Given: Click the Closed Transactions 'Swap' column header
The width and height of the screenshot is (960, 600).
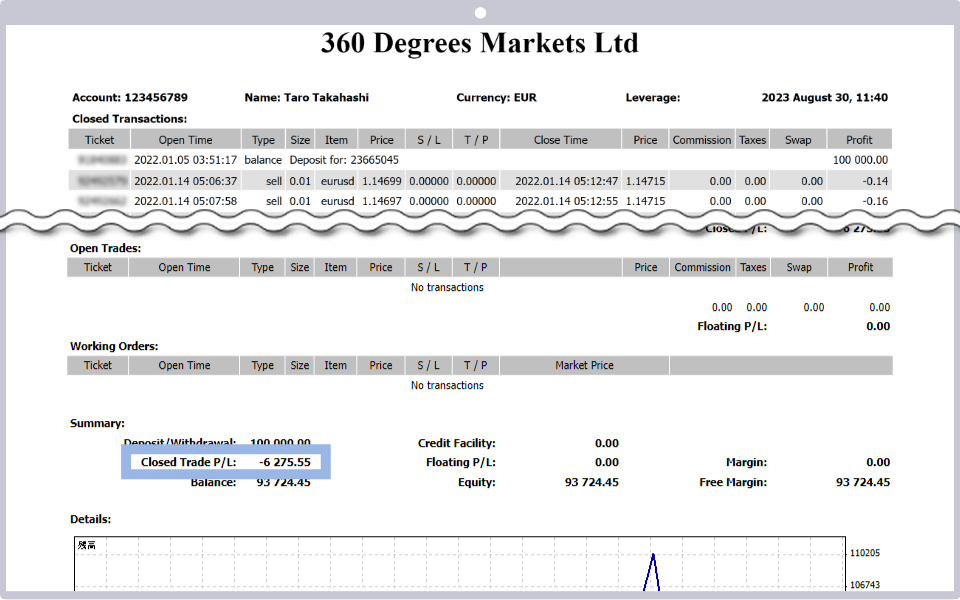Looking at the screenshot, I should 798,140.
